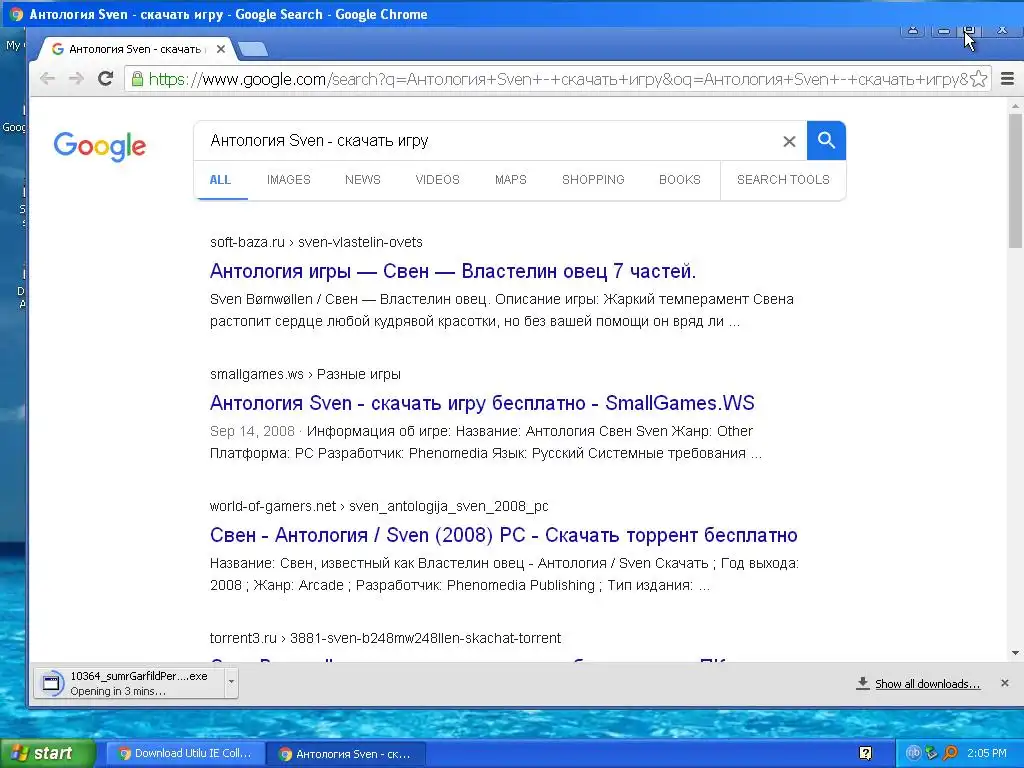1024x768 pixels.
Task: Minimize the Chrome window
Action: 944,31
